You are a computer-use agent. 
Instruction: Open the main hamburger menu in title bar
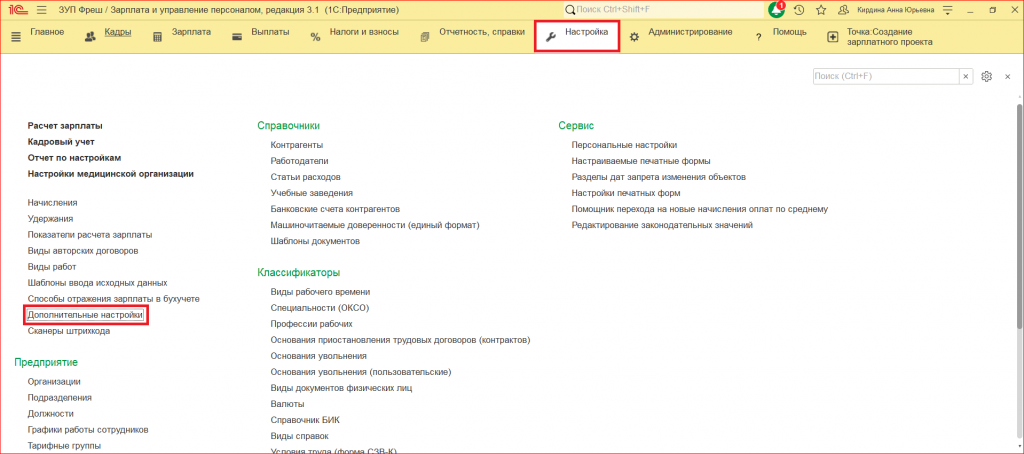click(x=42, y=10)
